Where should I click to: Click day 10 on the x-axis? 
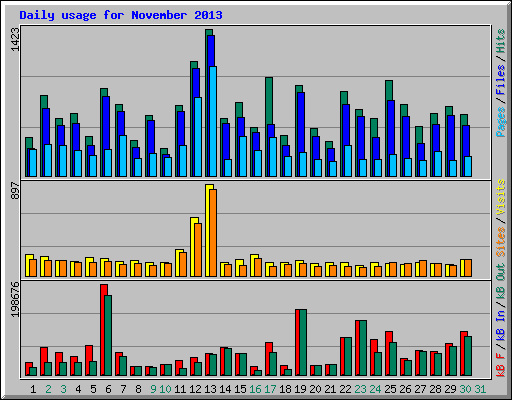pos(166,389)
